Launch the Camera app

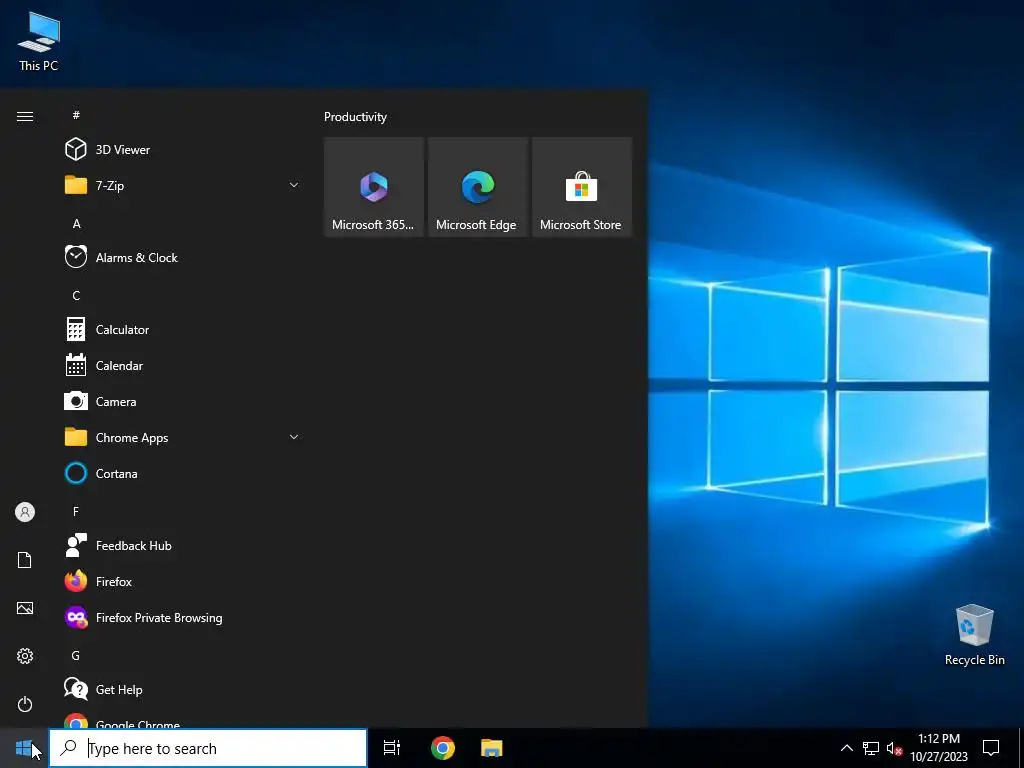tap(183, 402)
